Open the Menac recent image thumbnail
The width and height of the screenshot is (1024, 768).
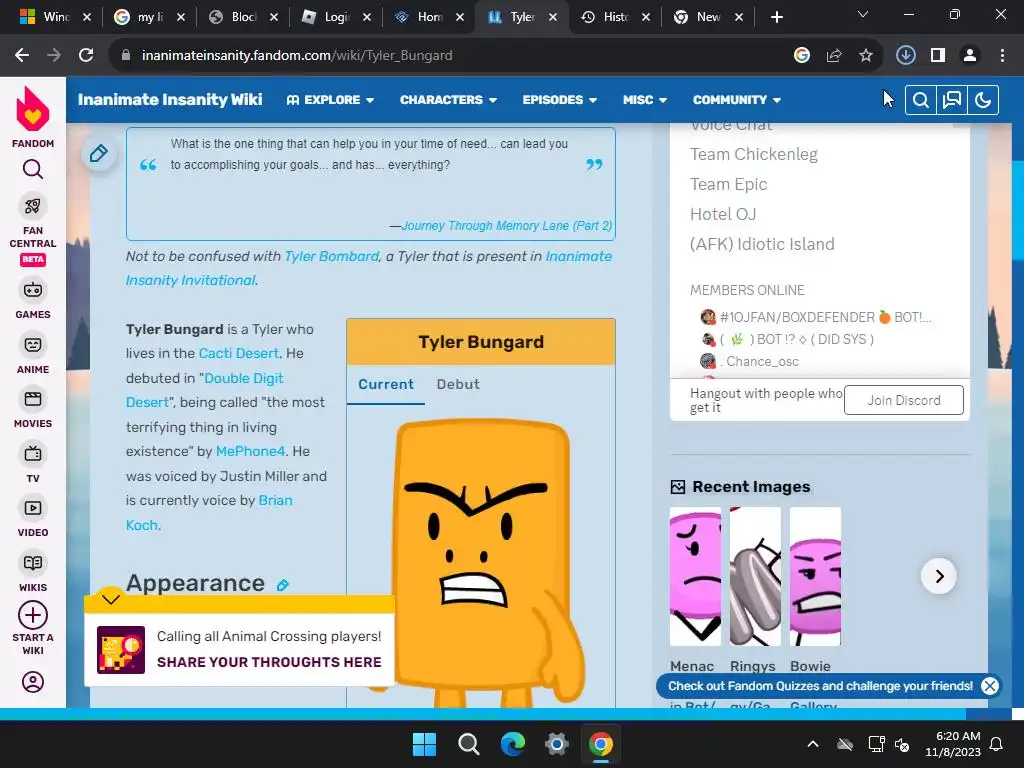696,577
